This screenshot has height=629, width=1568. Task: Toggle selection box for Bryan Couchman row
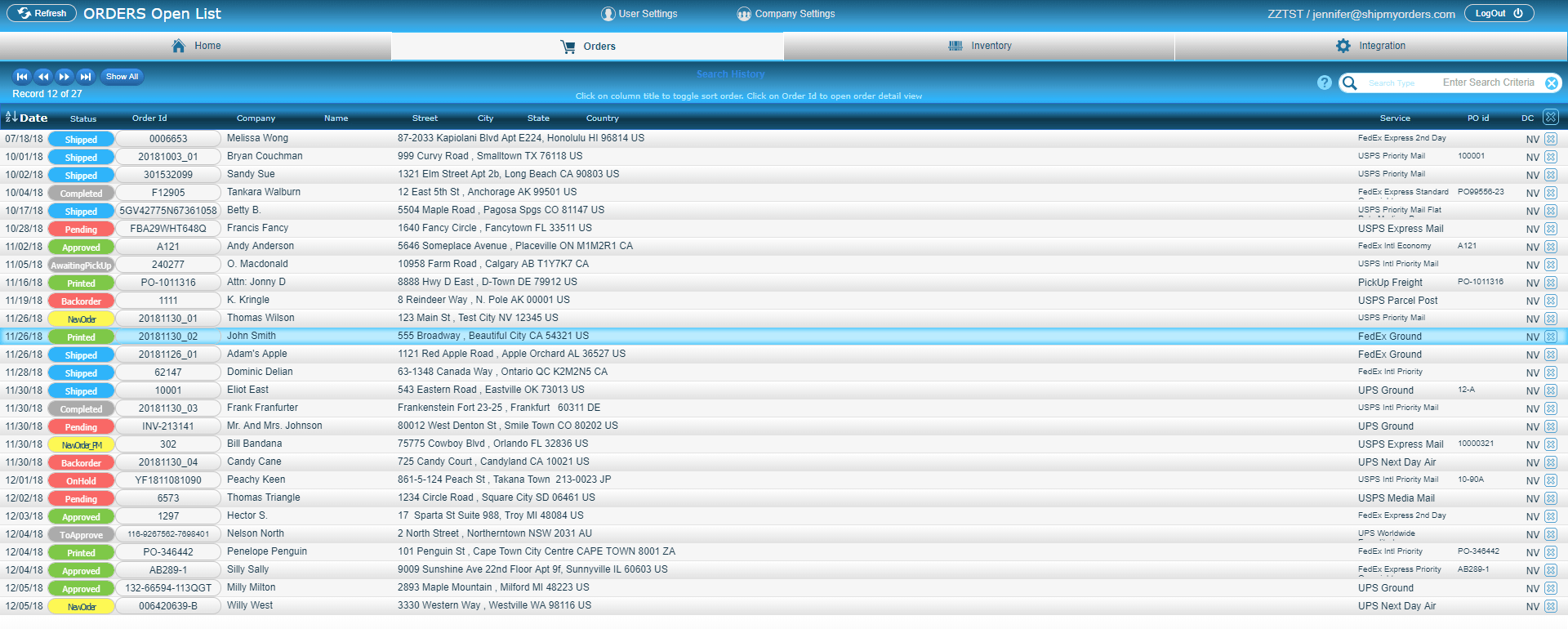click(1551, 157)
